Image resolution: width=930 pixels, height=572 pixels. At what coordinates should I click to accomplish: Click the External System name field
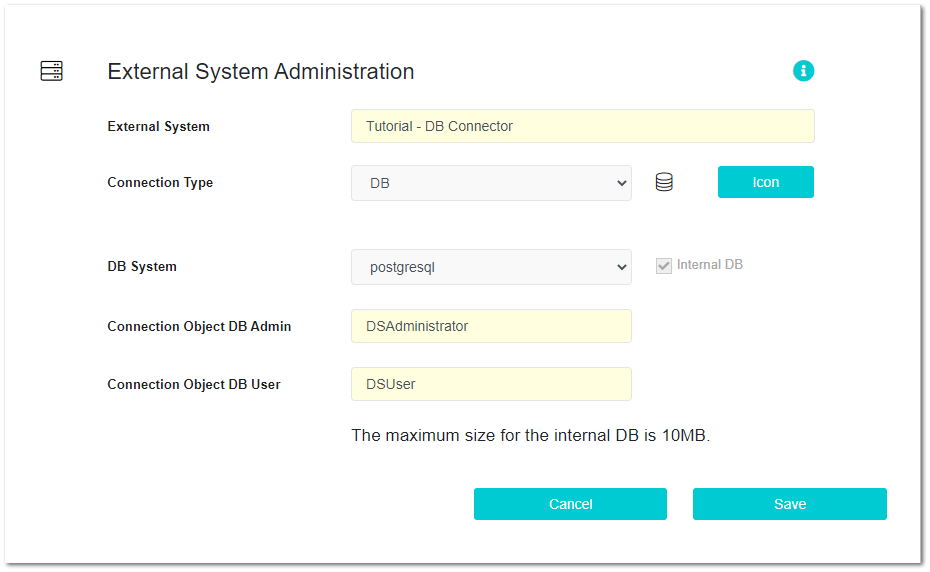click(582, 126)
